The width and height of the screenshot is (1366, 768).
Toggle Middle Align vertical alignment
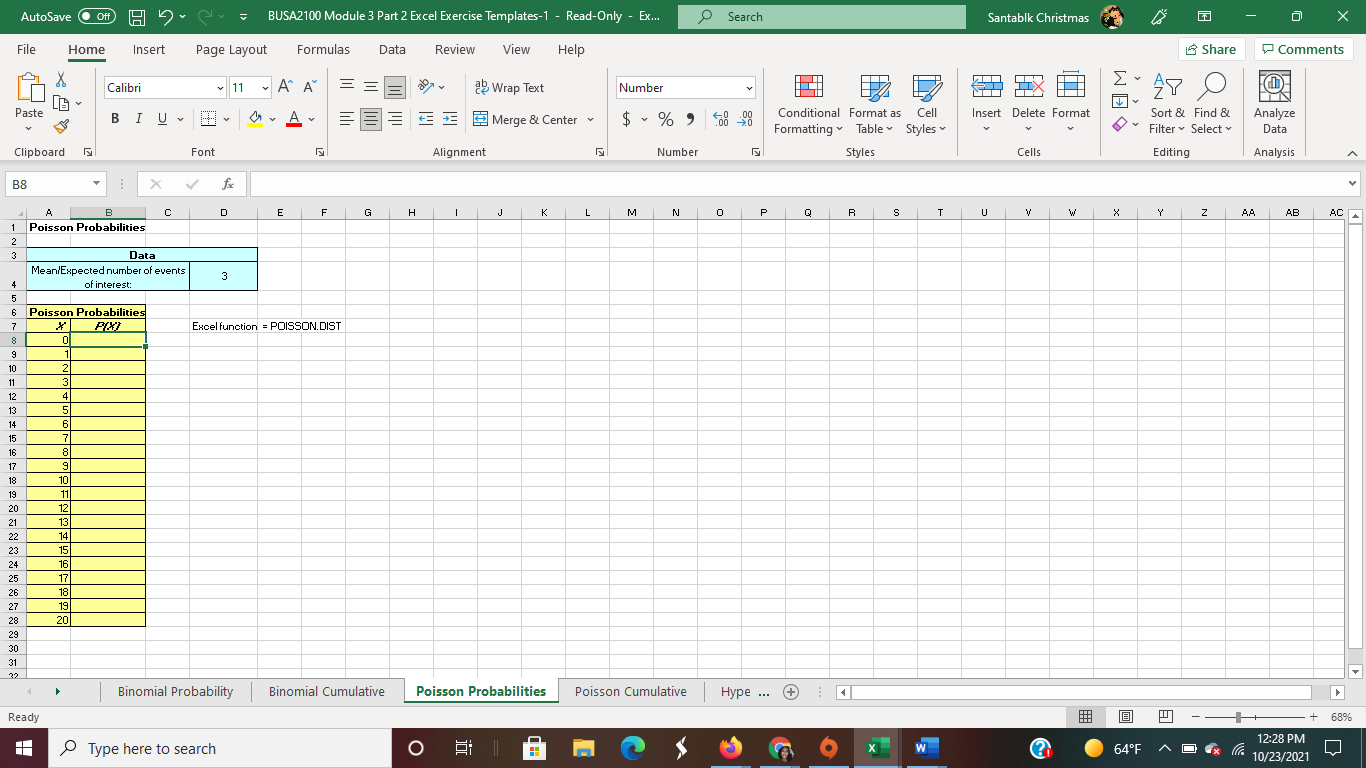coord(371,88)
